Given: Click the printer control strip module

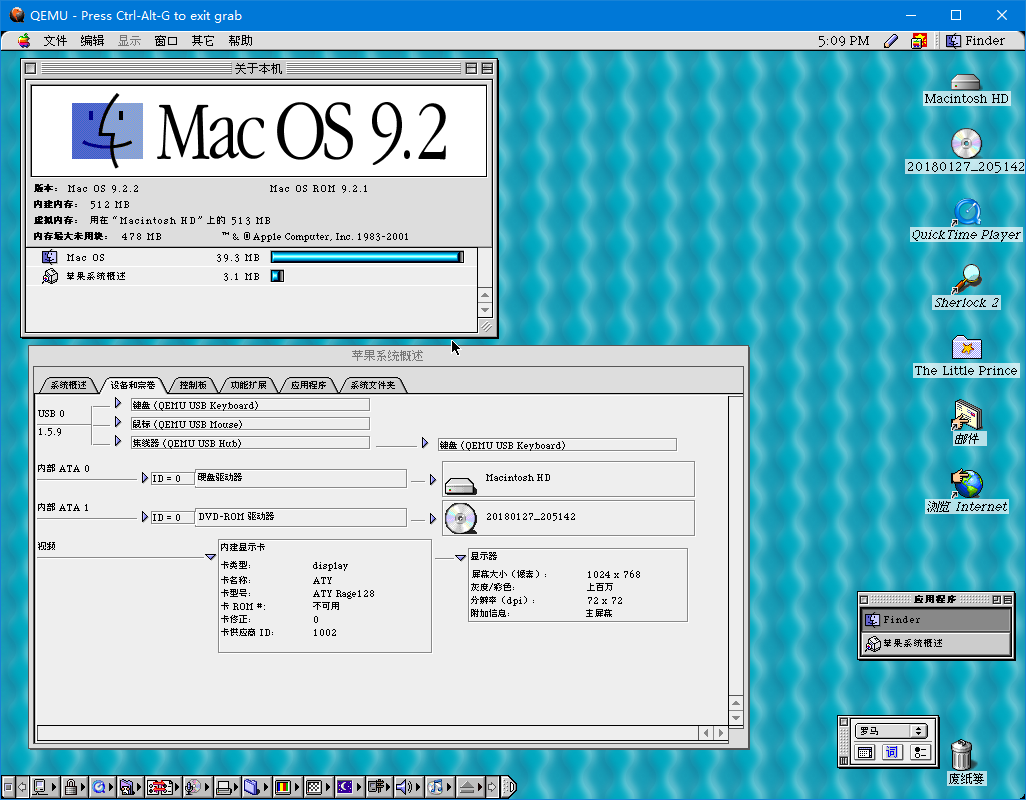Looking at the screenshot, I should tap(225, 787).
